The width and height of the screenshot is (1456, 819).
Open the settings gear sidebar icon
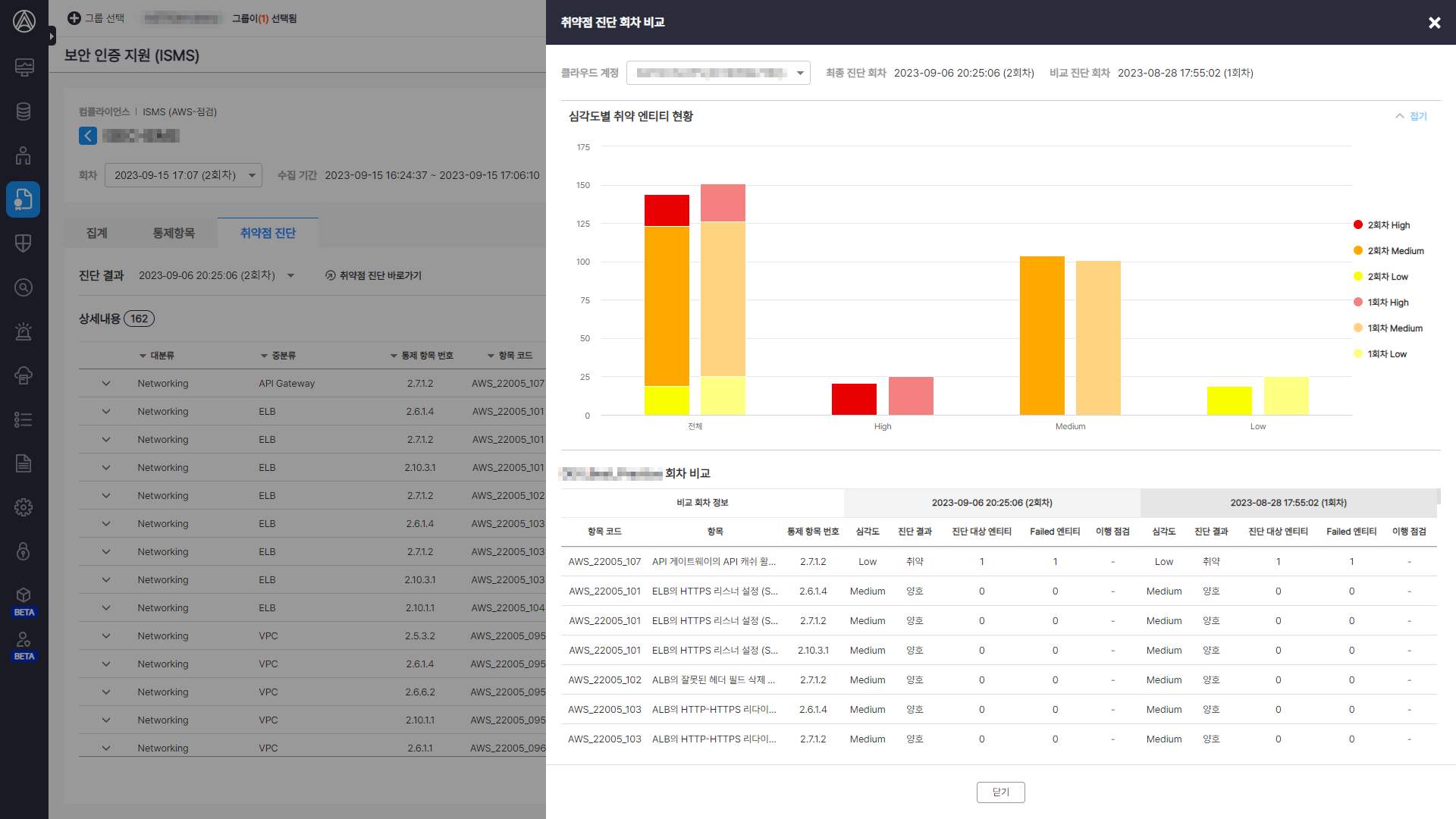point(24,507)
